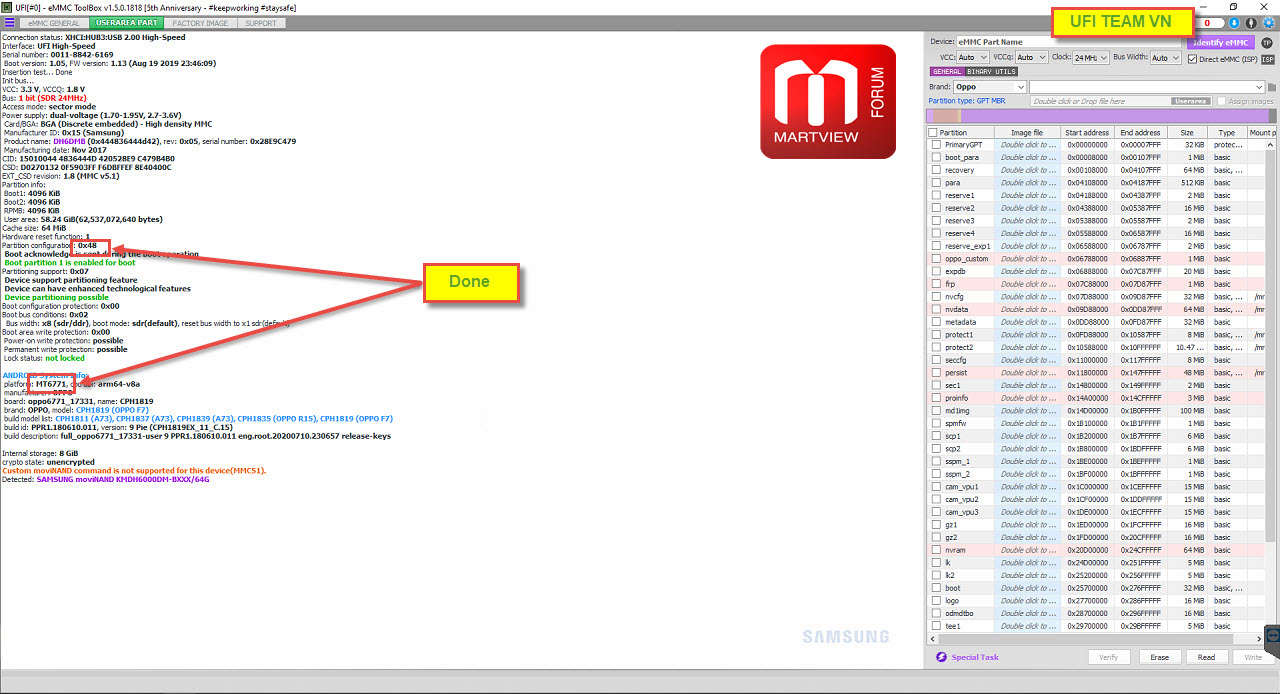
Task: Tick the select-all Partition header checkbox
Action: pyautogui.click(x=934, y=132)
